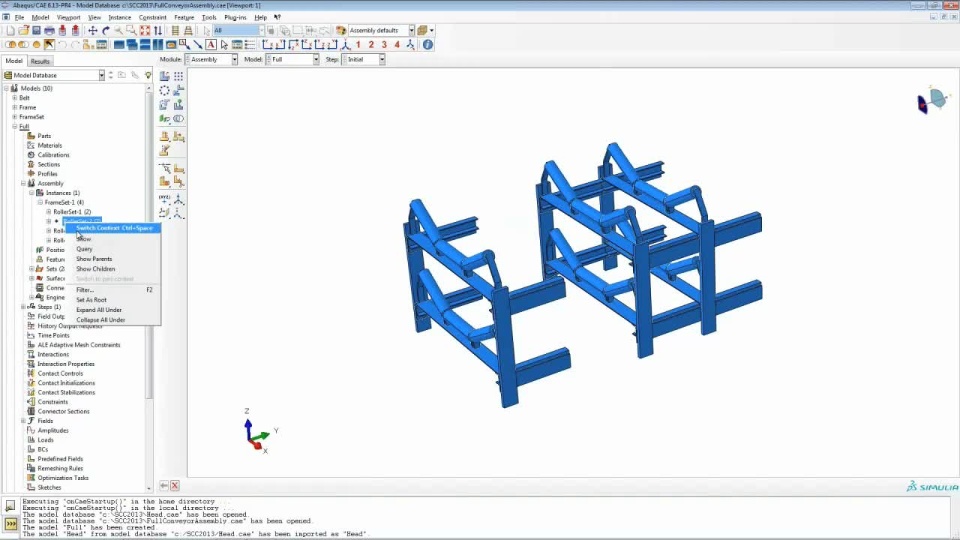Select the Box Zoom tool
Image resolution: width=960 pixels, height=540 pixels.
(131, 31)
